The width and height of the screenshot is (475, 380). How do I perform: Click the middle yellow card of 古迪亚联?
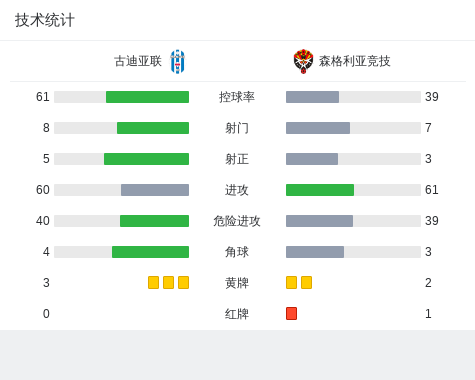click(168, 282)
